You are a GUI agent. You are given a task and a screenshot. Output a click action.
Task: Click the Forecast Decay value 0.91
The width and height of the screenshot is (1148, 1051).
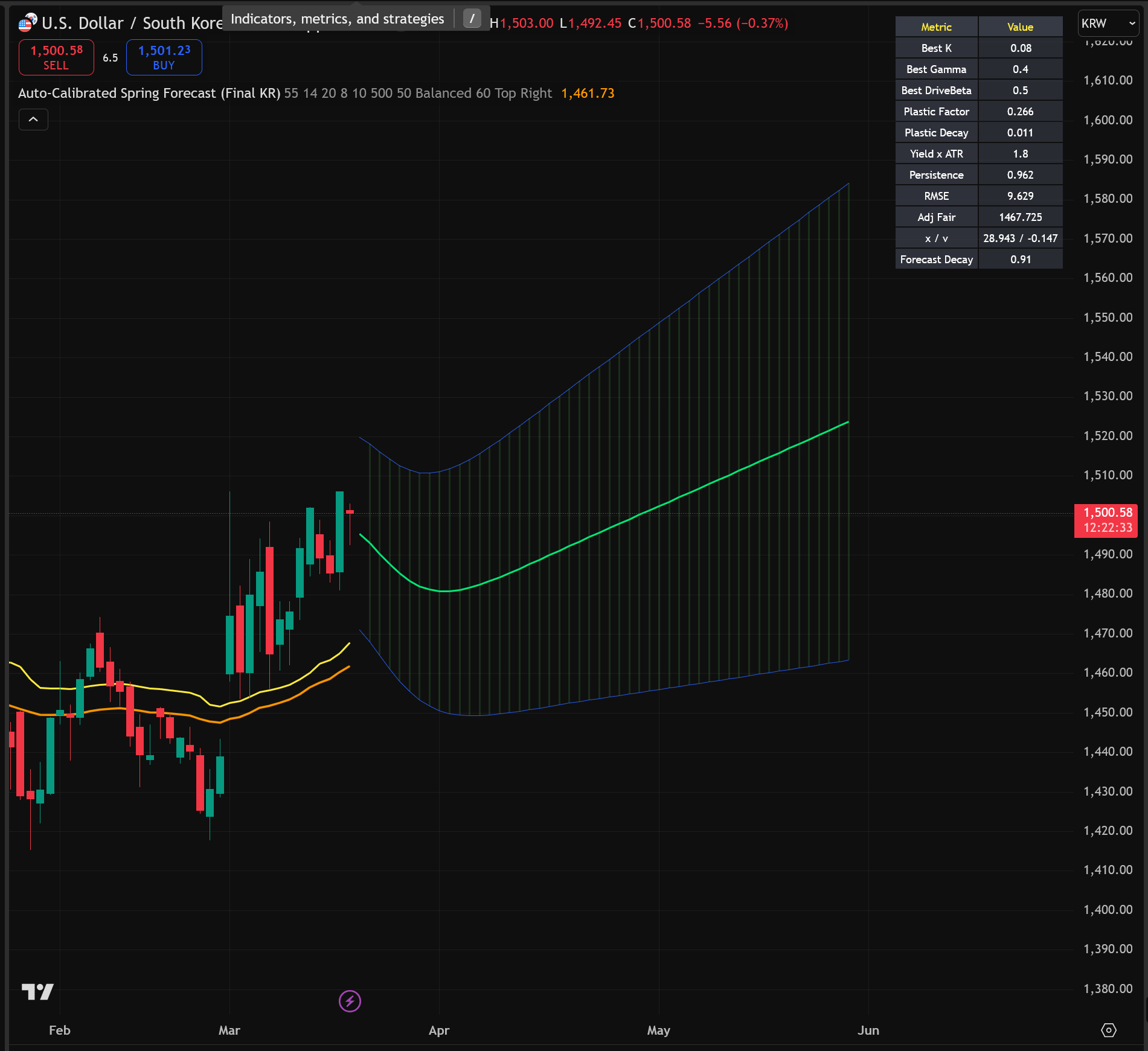click(x=1020, y=260)
